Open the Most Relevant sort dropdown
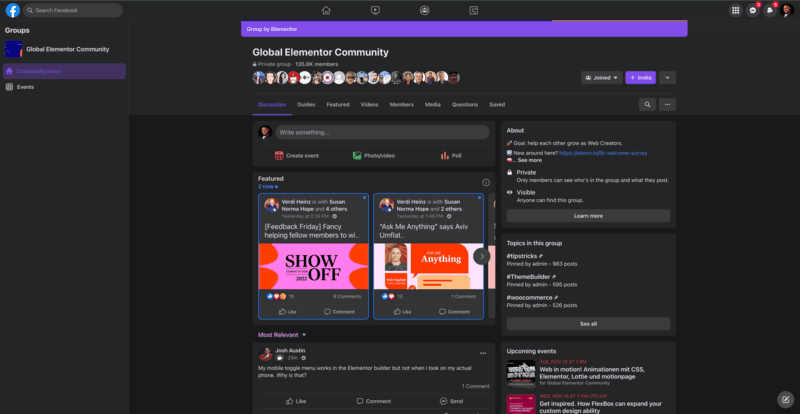Image resolution: width=800 pixels, height=414 pixels. [282, 335]
